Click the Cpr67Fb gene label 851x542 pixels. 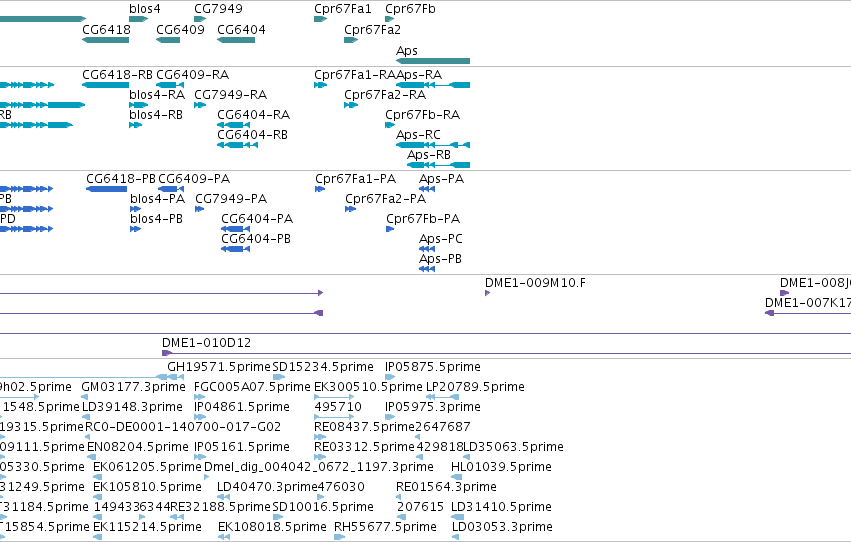point(410,9)
